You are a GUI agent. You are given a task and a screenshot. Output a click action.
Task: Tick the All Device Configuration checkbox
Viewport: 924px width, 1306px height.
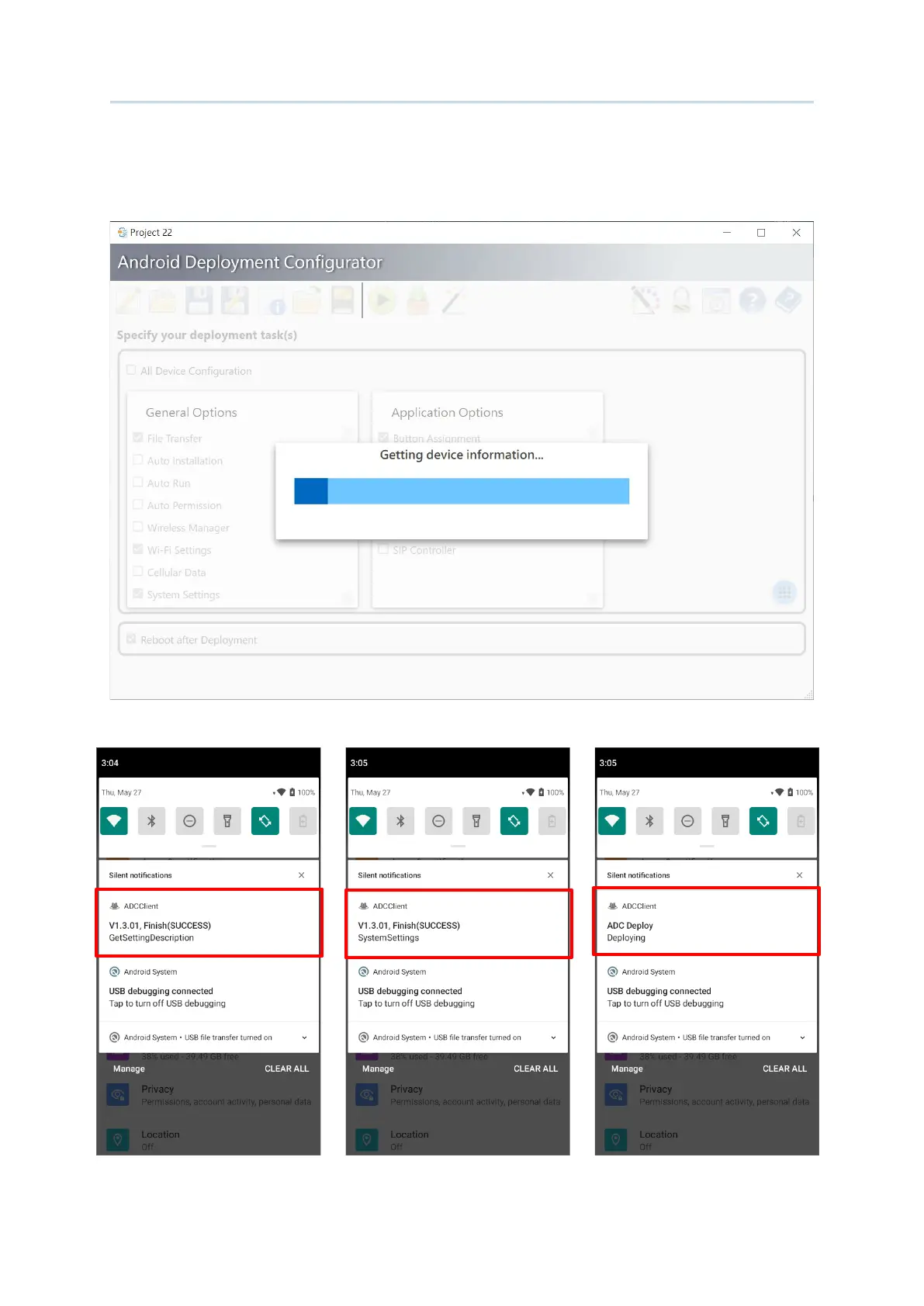[x=131, y=370]
